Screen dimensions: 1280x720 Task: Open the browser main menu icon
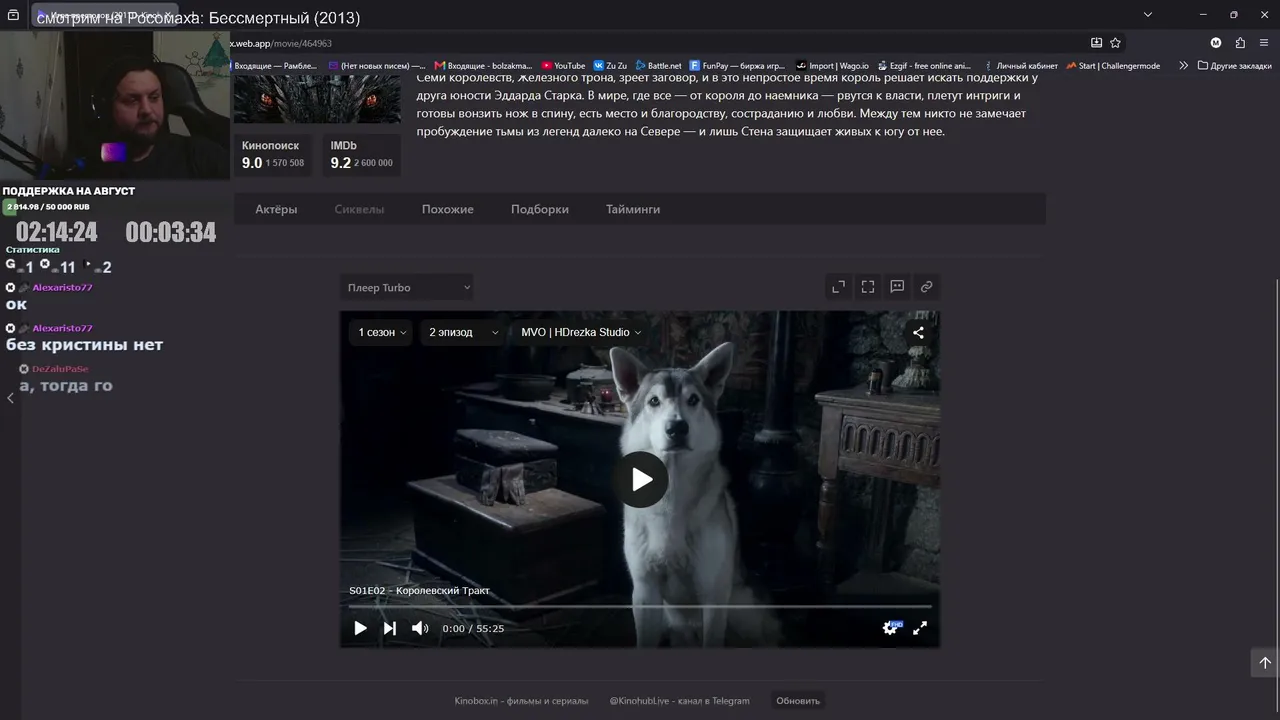coord(1264,43)
